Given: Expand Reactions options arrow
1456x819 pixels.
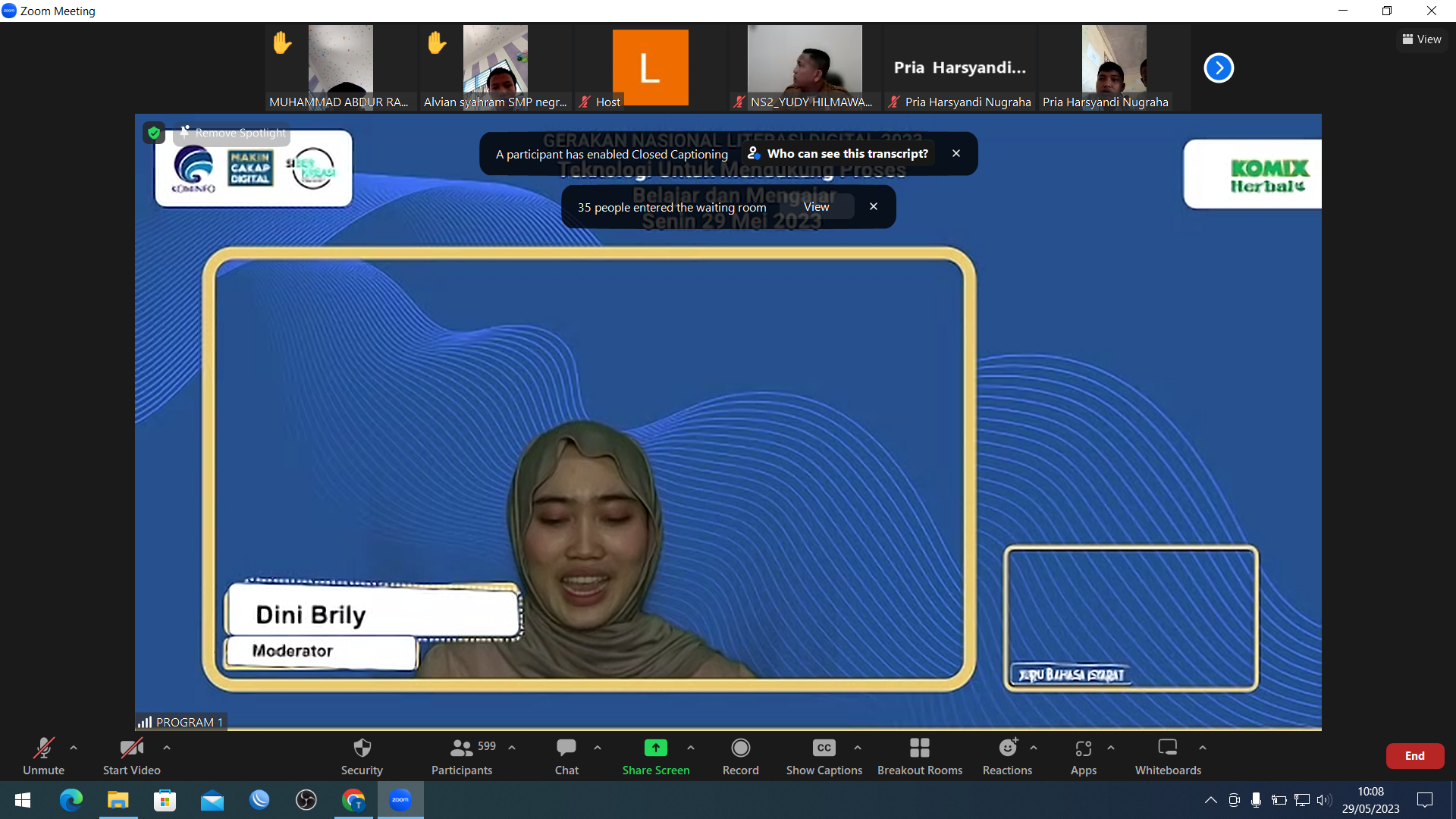Looking at the screenshot, I should click(1034, 748).
